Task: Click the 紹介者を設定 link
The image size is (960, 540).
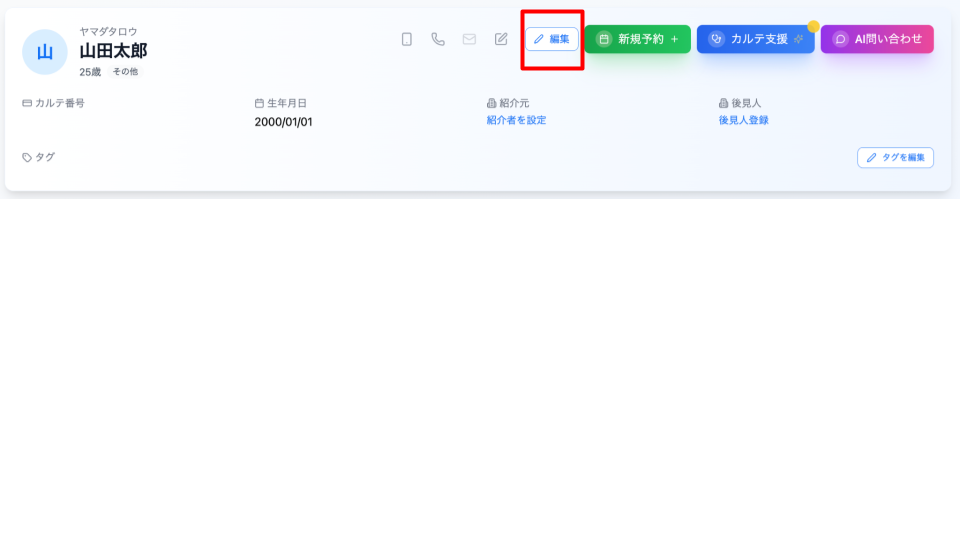Action: pyautogui.click(x=516, y=120)
